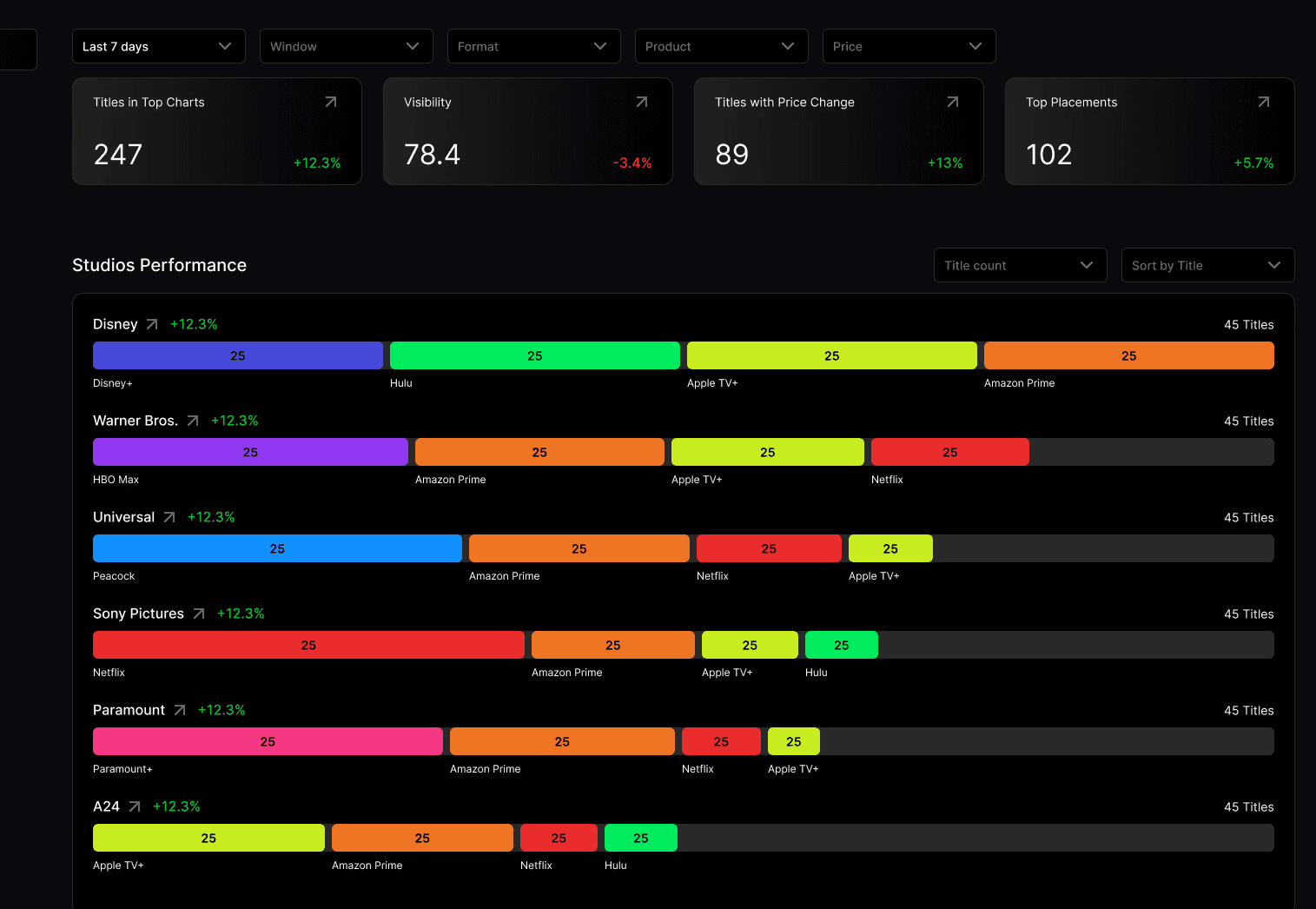Click the 'Paramount+' label under Paramount
This screenshot has height=909, width=1316.
122,769
